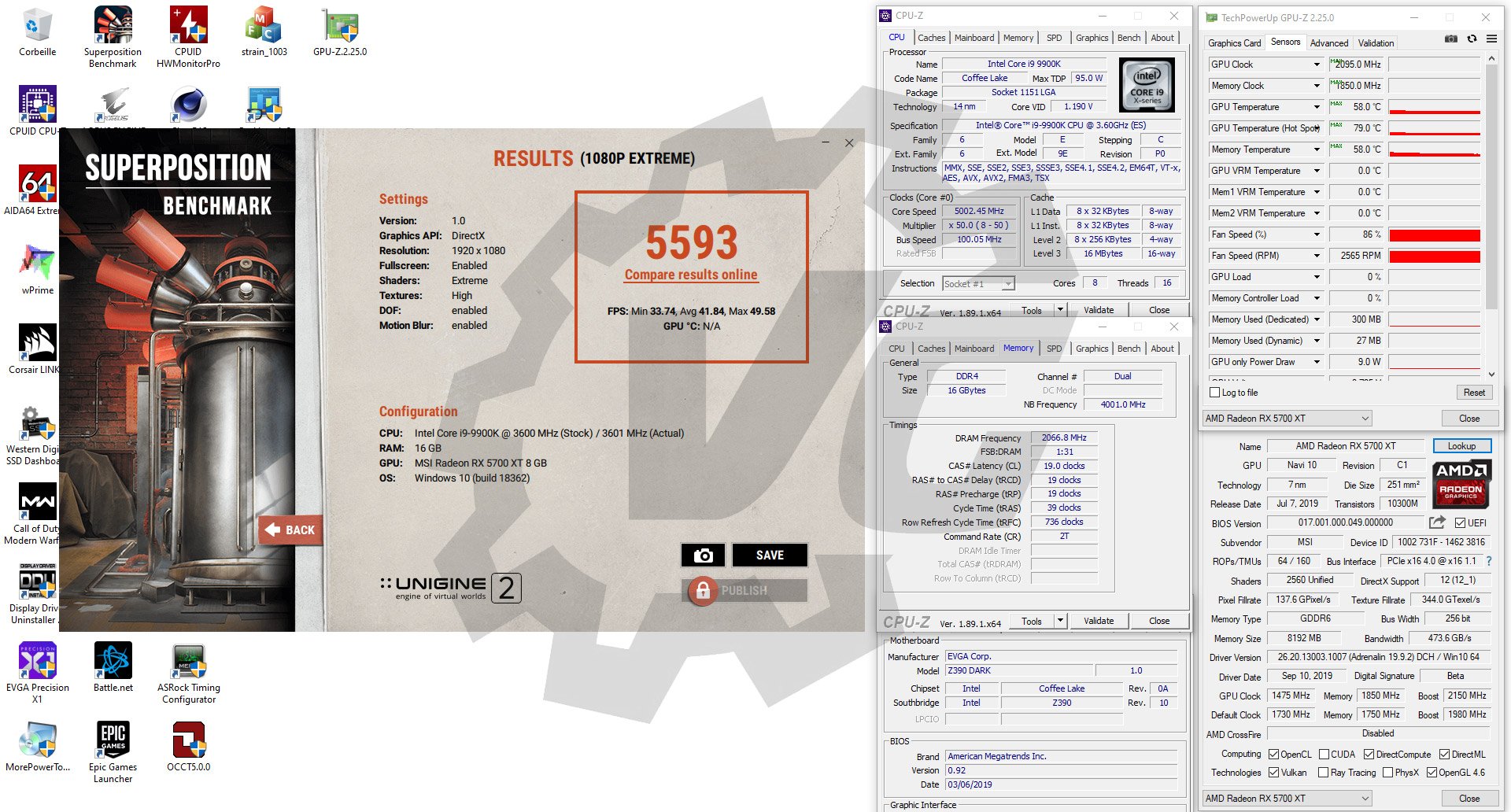Viewport: 1511px width, 812px height.
Task: Toggle the Log to file checkbox
Action: pyautogui.click(x=1214, y=393)
